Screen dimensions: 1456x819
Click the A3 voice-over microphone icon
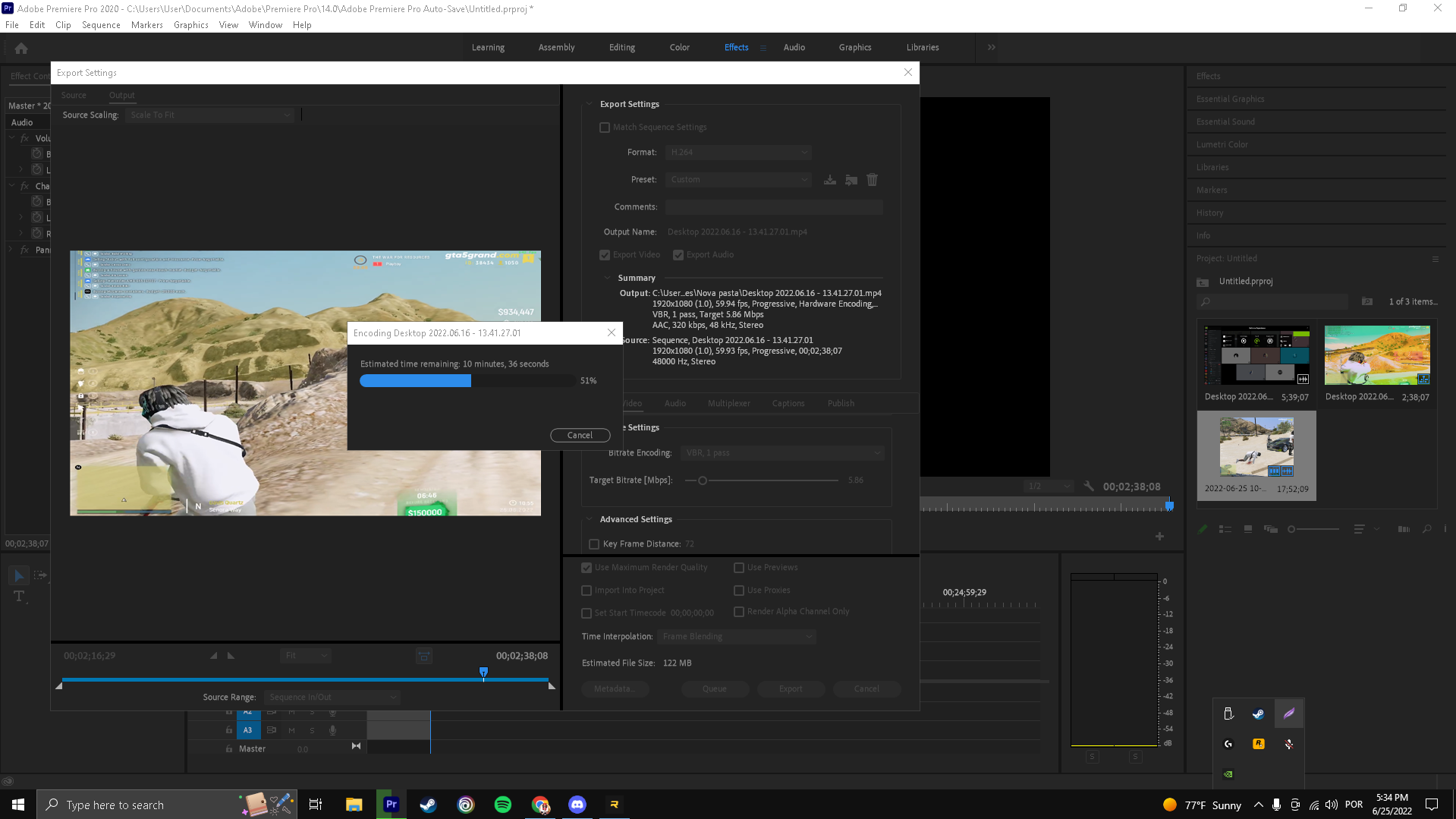click(x=332, y=730)
